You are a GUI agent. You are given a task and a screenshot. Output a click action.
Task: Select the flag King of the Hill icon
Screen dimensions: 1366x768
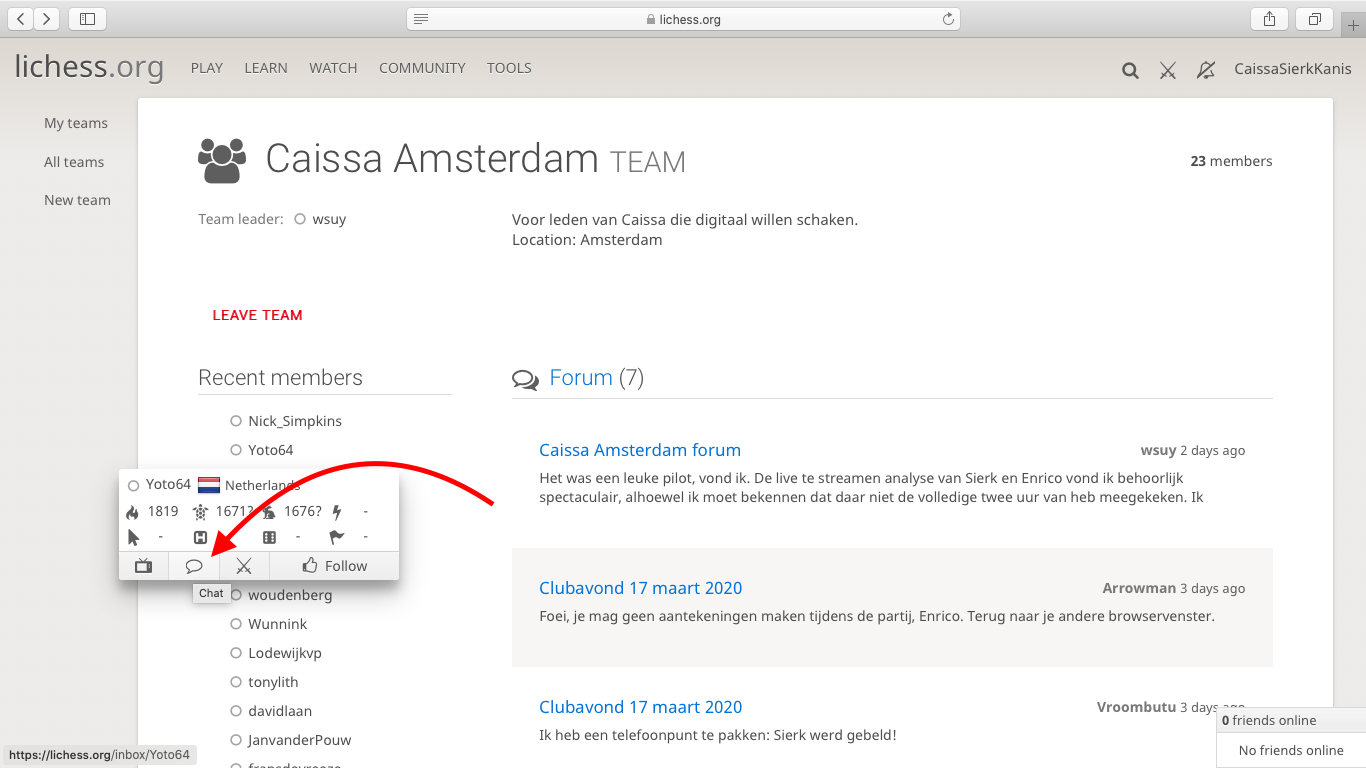(x=336, y=538)
